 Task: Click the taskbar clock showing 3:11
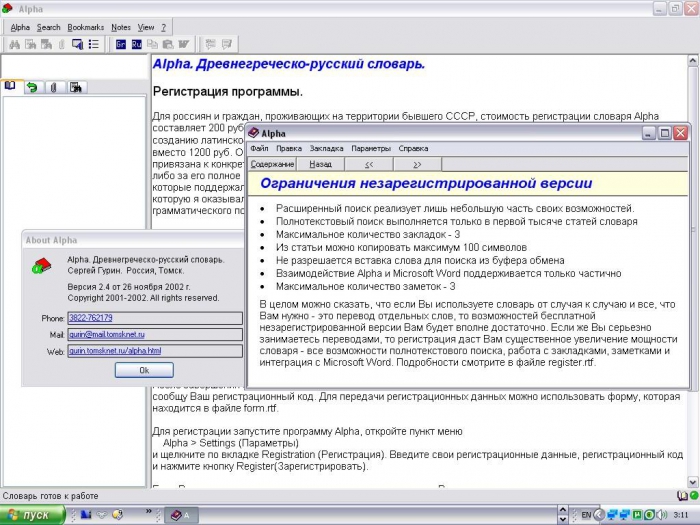[x=681, y=515]
